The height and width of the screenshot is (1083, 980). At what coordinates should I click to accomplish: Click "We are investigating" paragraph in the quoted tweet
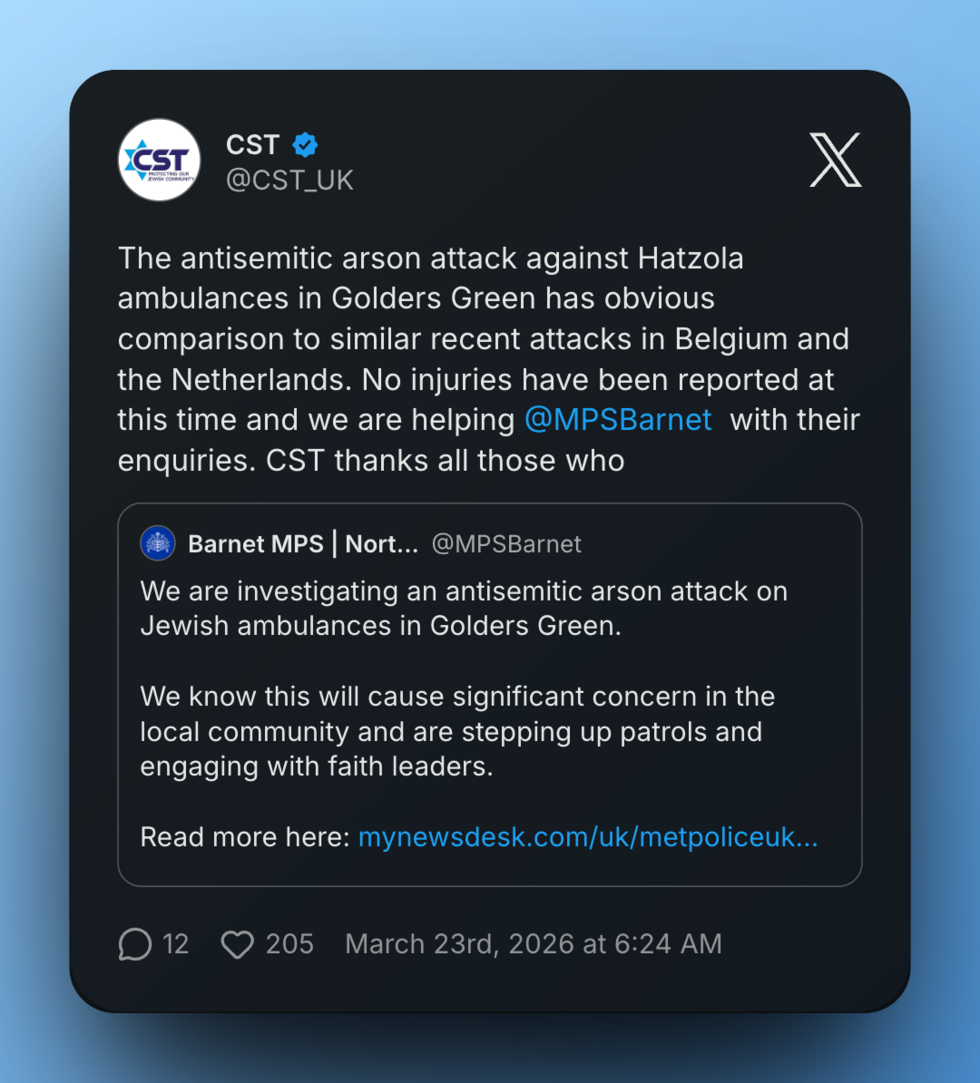click(464, 608)
